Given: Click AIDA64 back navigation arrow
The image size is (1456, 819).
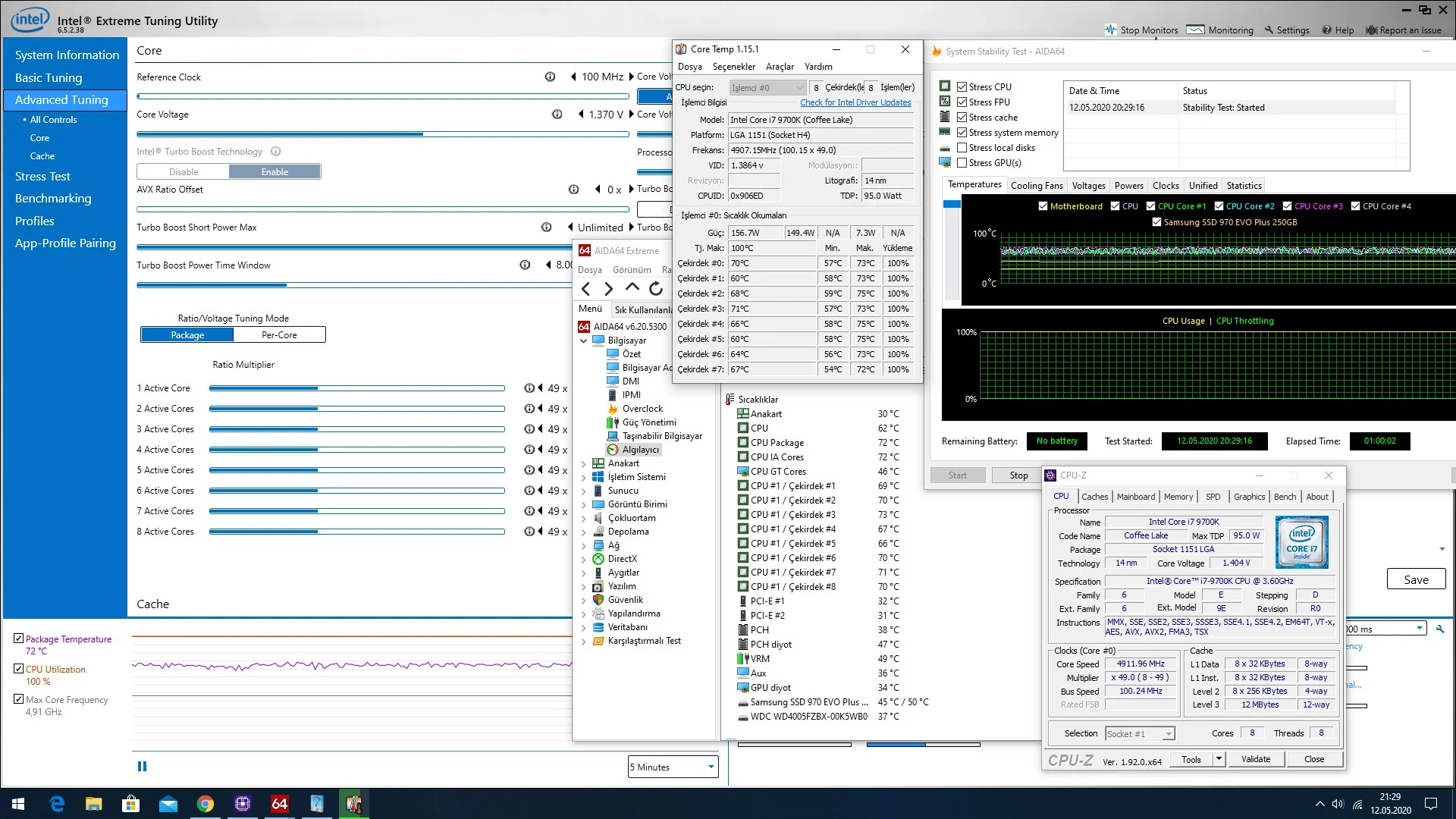Looking at the screenshot, I should [x=585, y=289].
